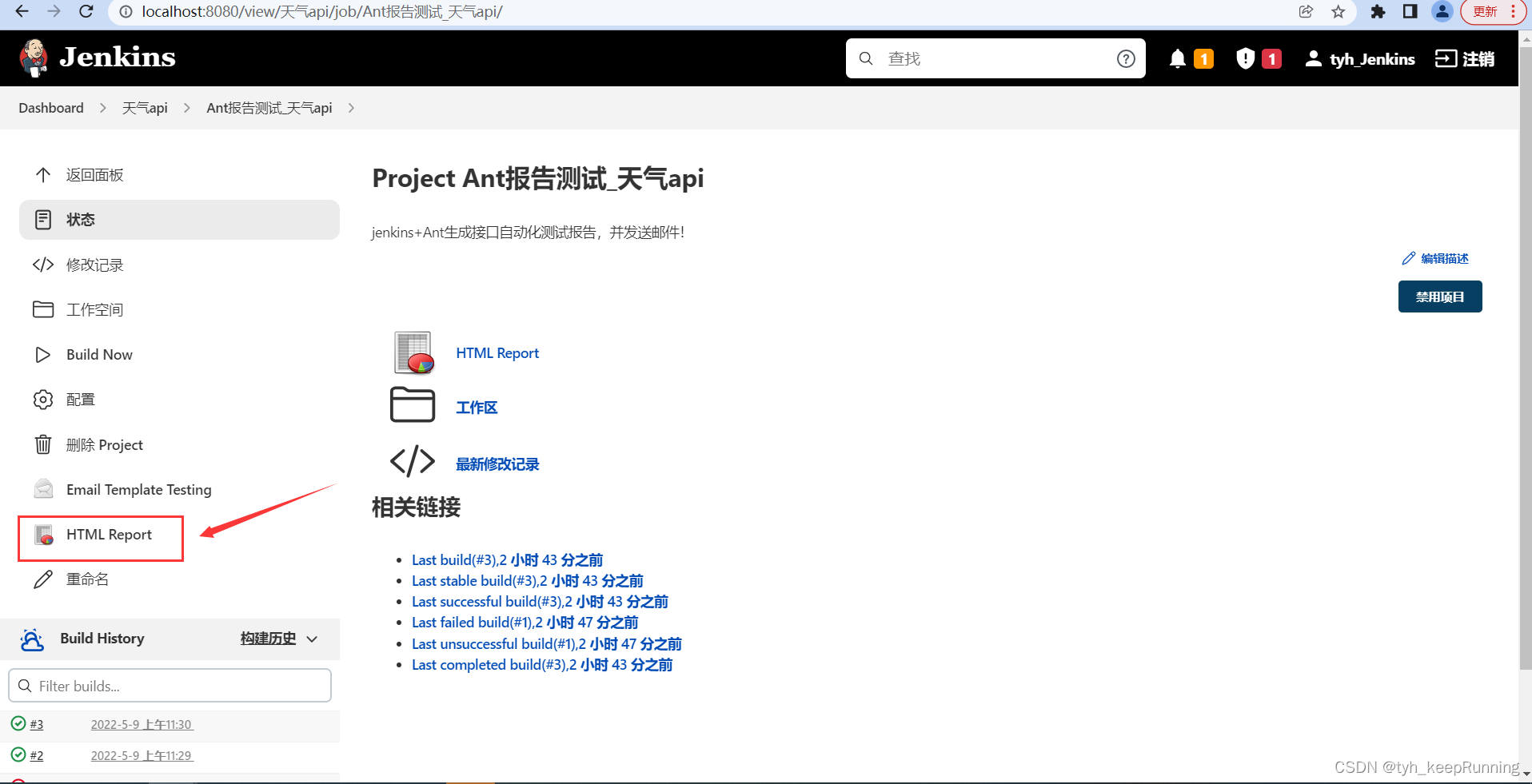
Task: Focus the Filter builds input
Action: (170, 686)
